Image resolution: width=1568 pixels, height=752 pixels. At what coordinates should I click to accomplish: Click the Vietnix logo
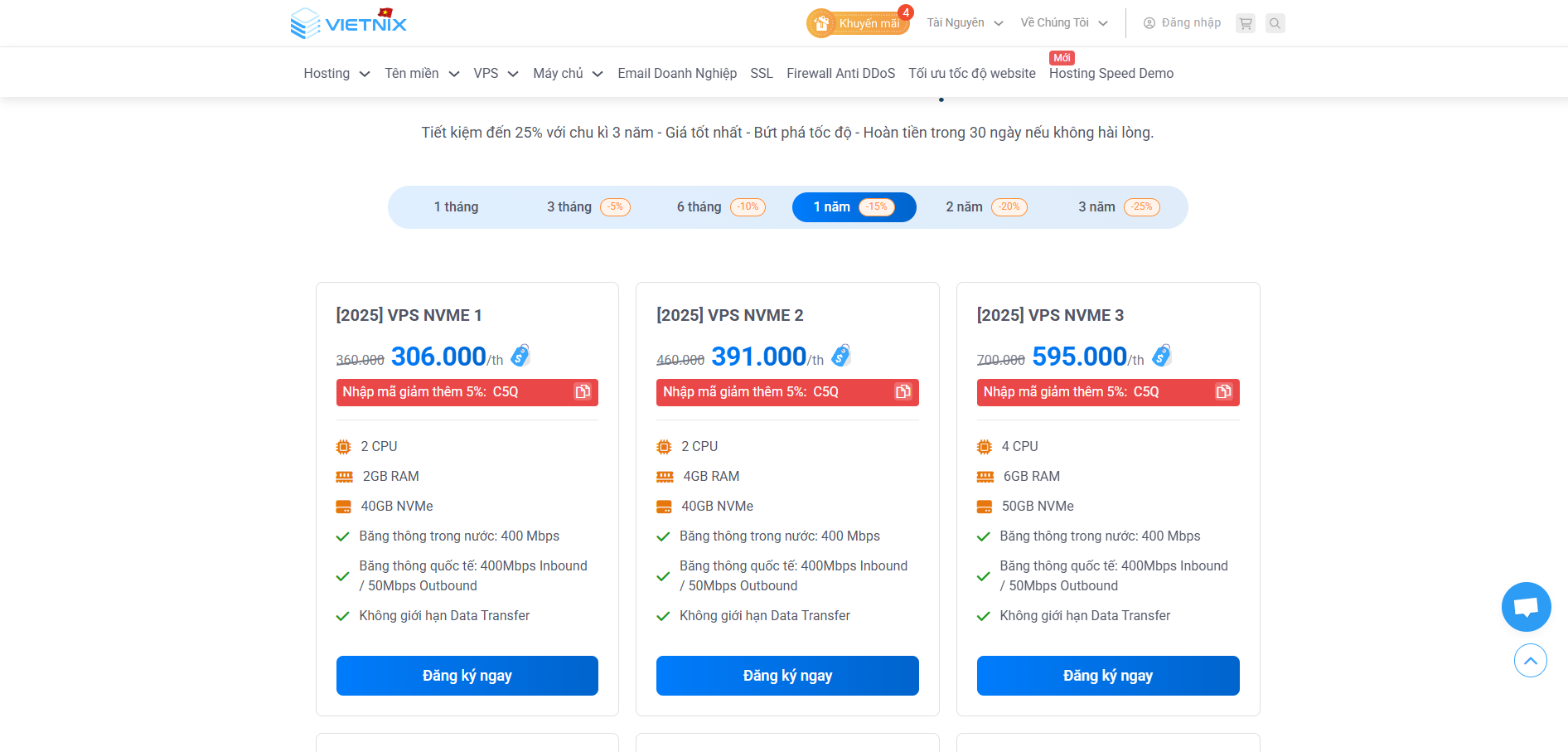pos(349,23)
